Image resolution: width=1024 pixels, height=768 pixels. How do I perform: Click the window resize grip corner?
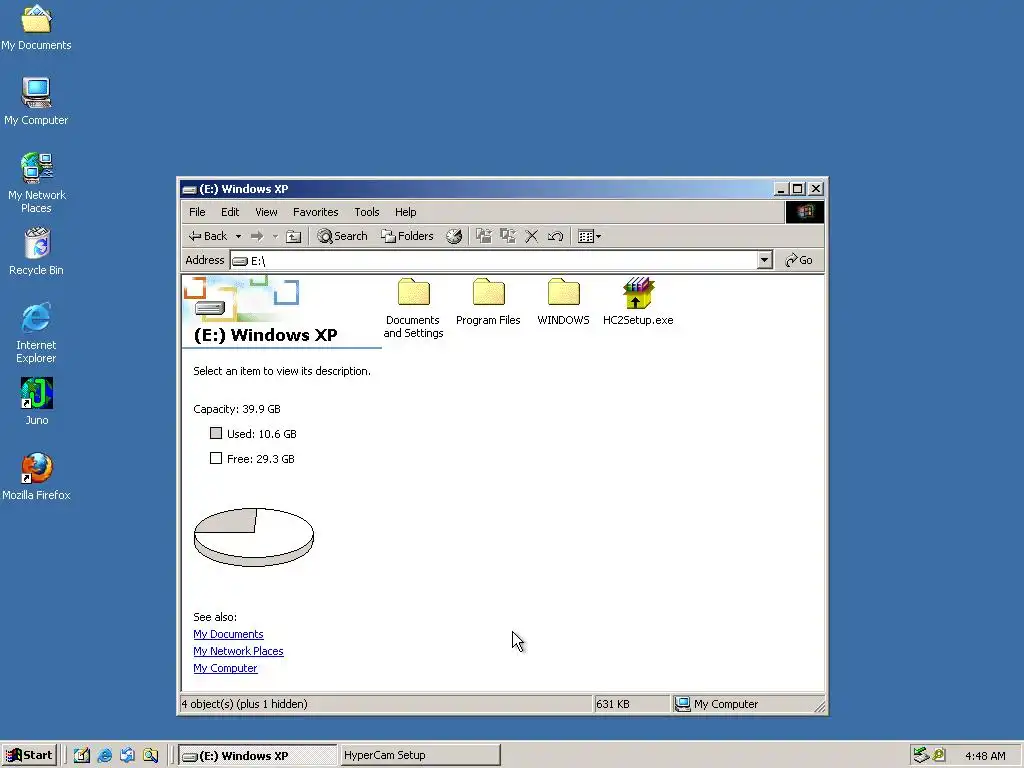click(820, 707)
